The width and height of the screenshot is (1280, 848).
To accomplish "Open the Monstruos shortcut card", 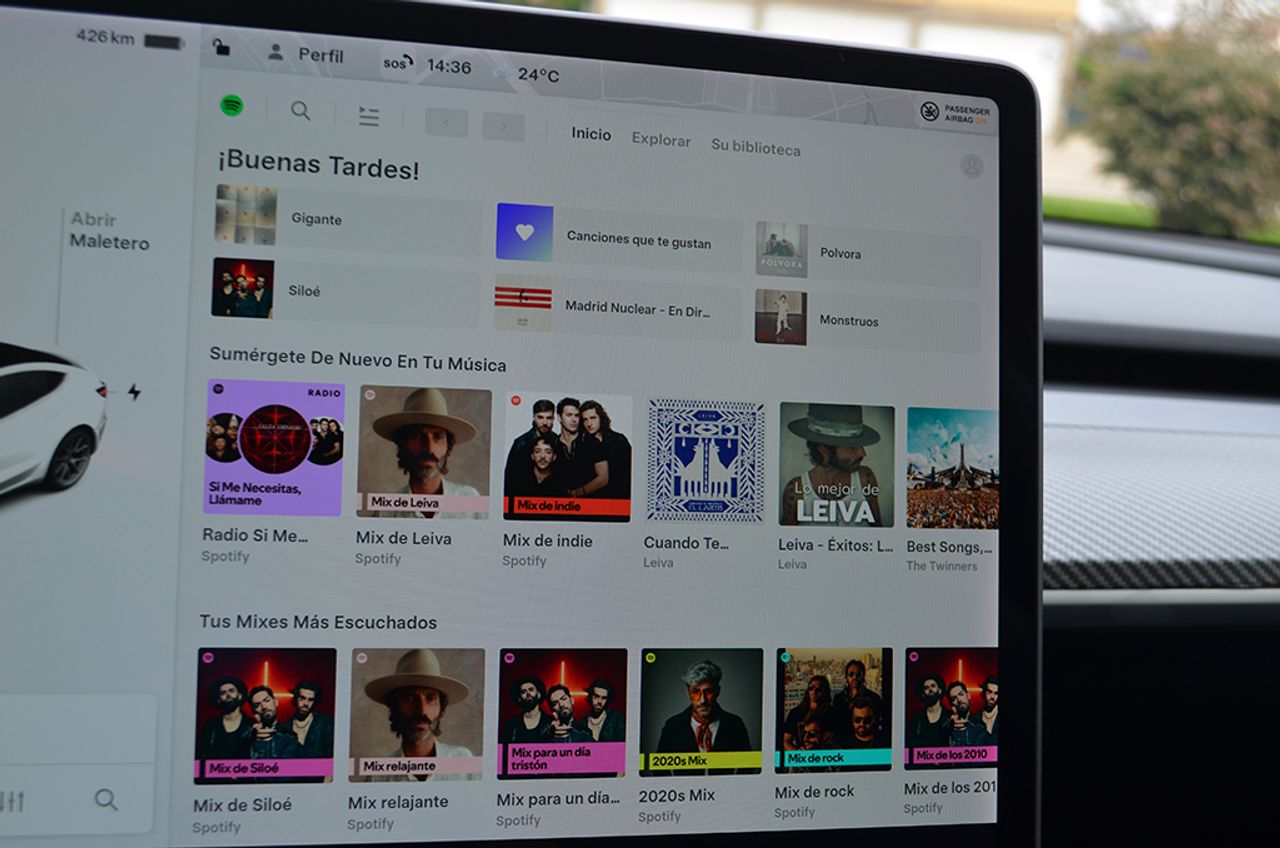I will tap(868, 320).
